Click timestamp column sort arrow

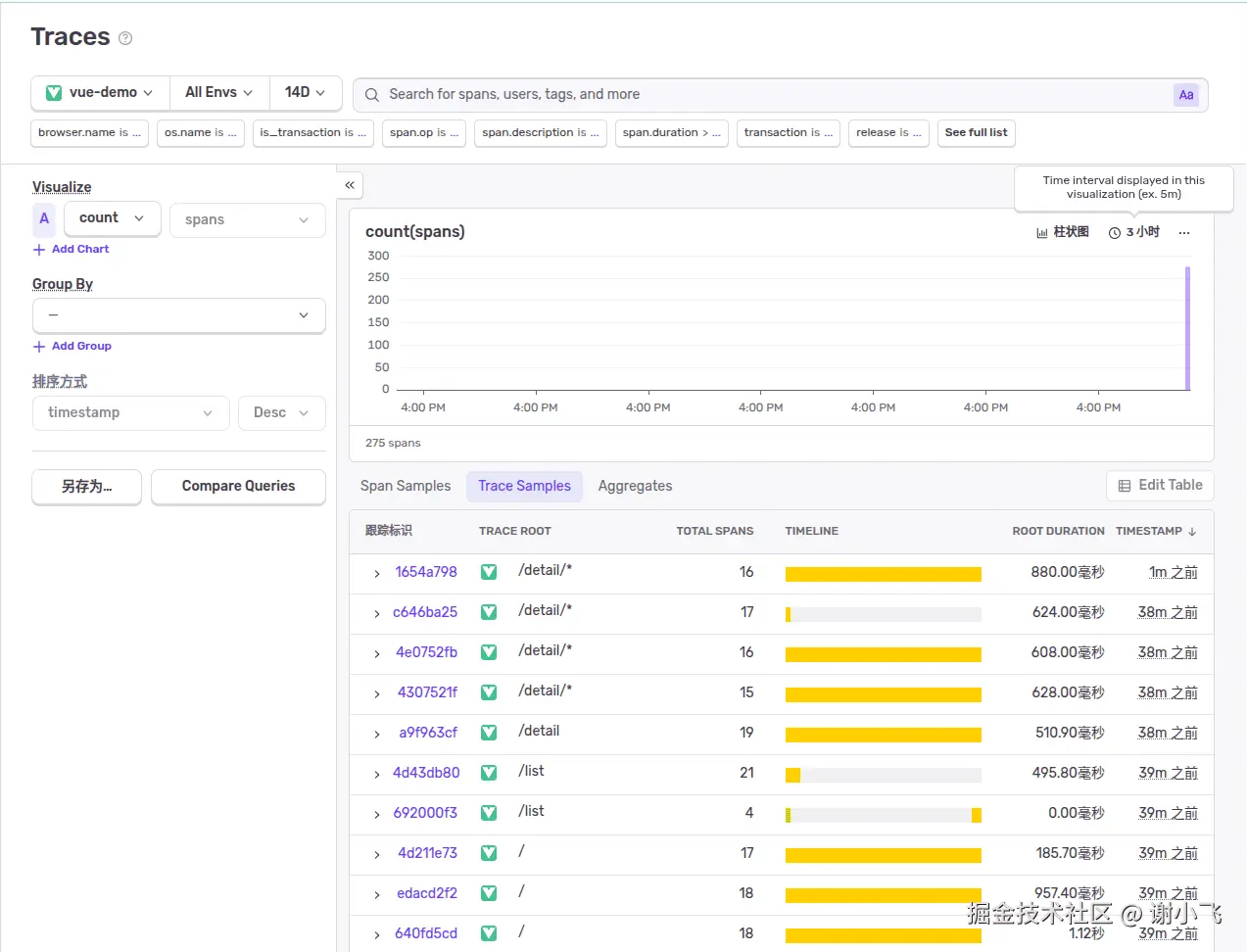(1192, 532)
